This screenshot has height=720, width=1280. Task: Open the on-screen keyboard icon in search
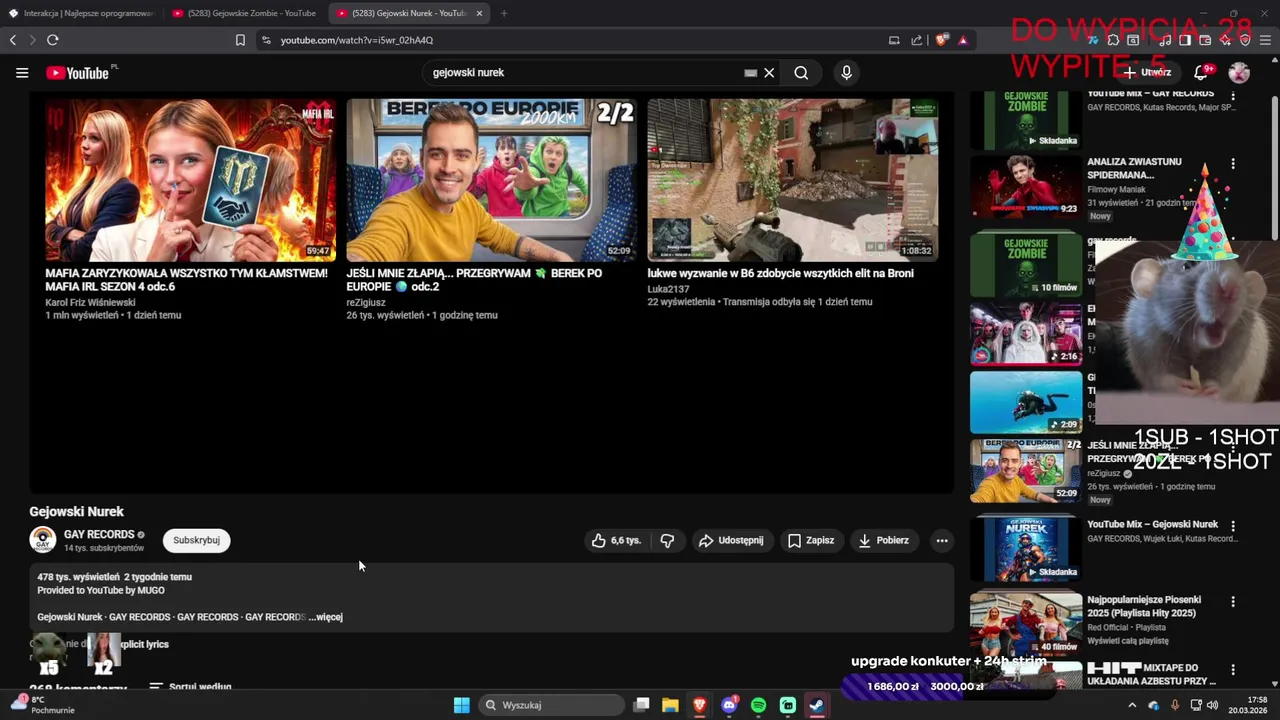(750, 72)
